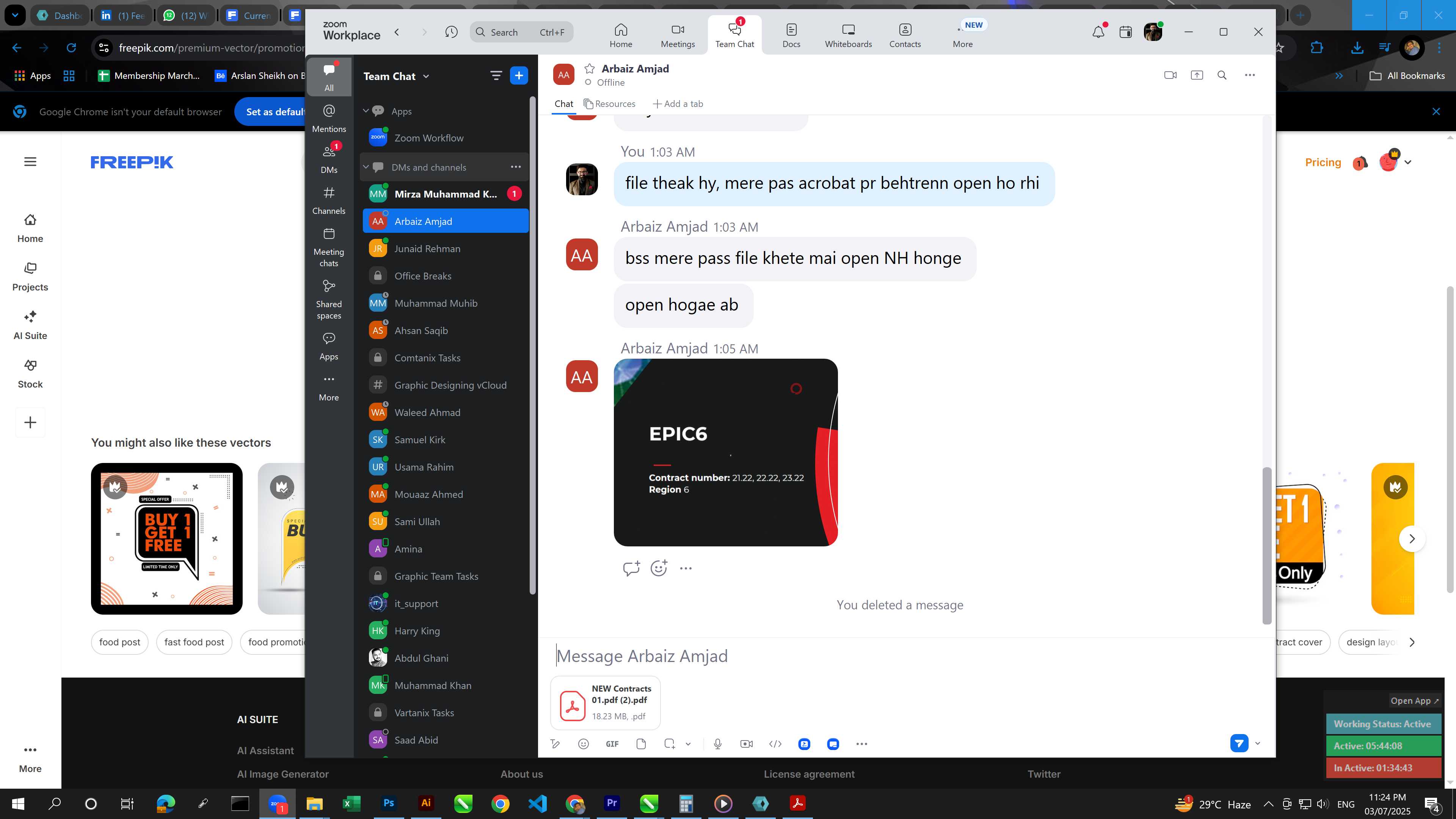This screenshot has width=1456, height=819.
Task: Click the share screen icon in chat header
Action: [1197, 75]
